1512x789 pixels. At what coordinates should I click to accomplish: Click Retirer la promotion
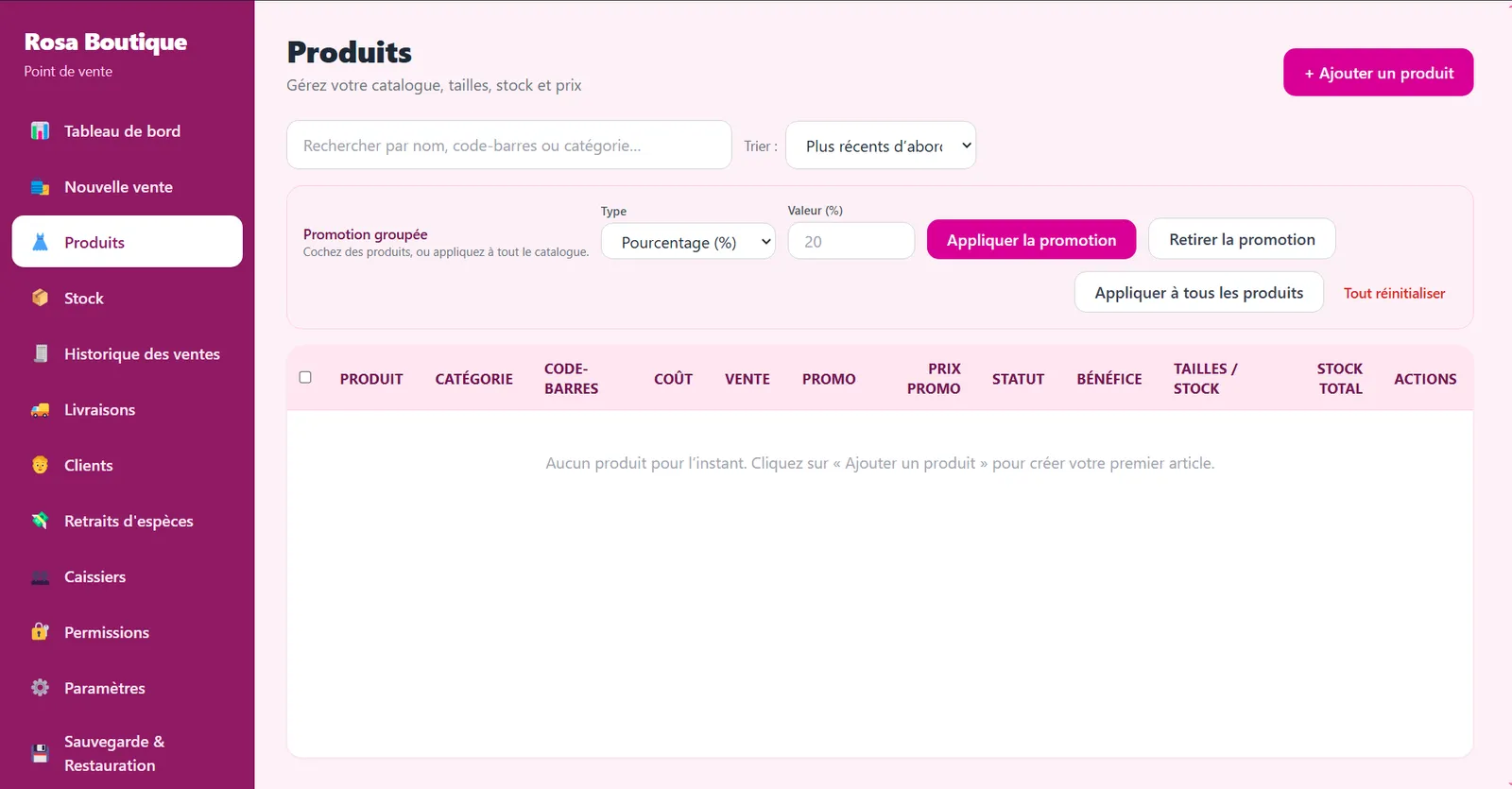tap(1242, 239)
